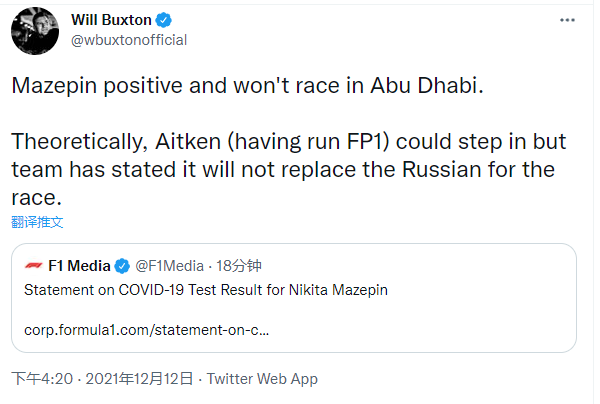The image size is (600, 404).
Task: Click the F1 logo avatar in quoted tweet
Action: [x=33, y=266]
